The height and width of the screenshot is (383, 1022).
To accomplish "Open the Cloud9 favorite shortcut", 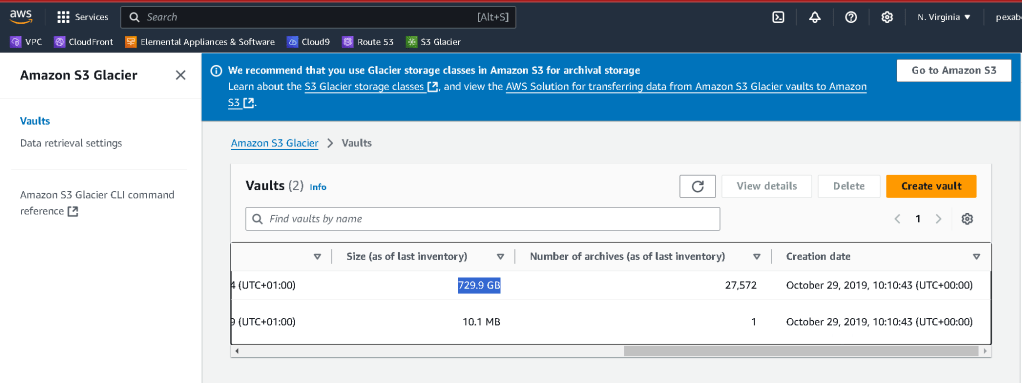I will tap(308, 42).
